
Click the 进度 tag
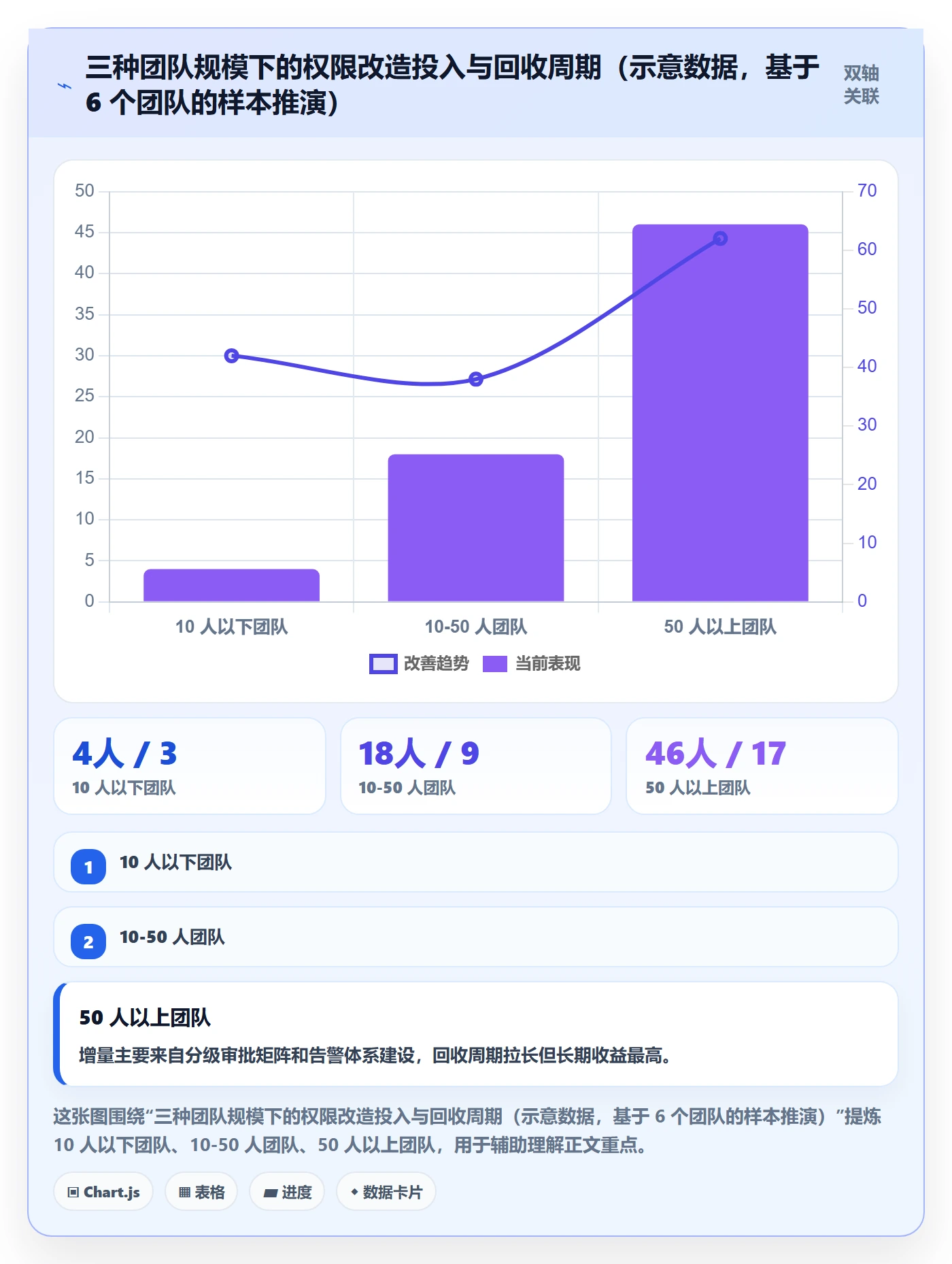coord(287,1192)
